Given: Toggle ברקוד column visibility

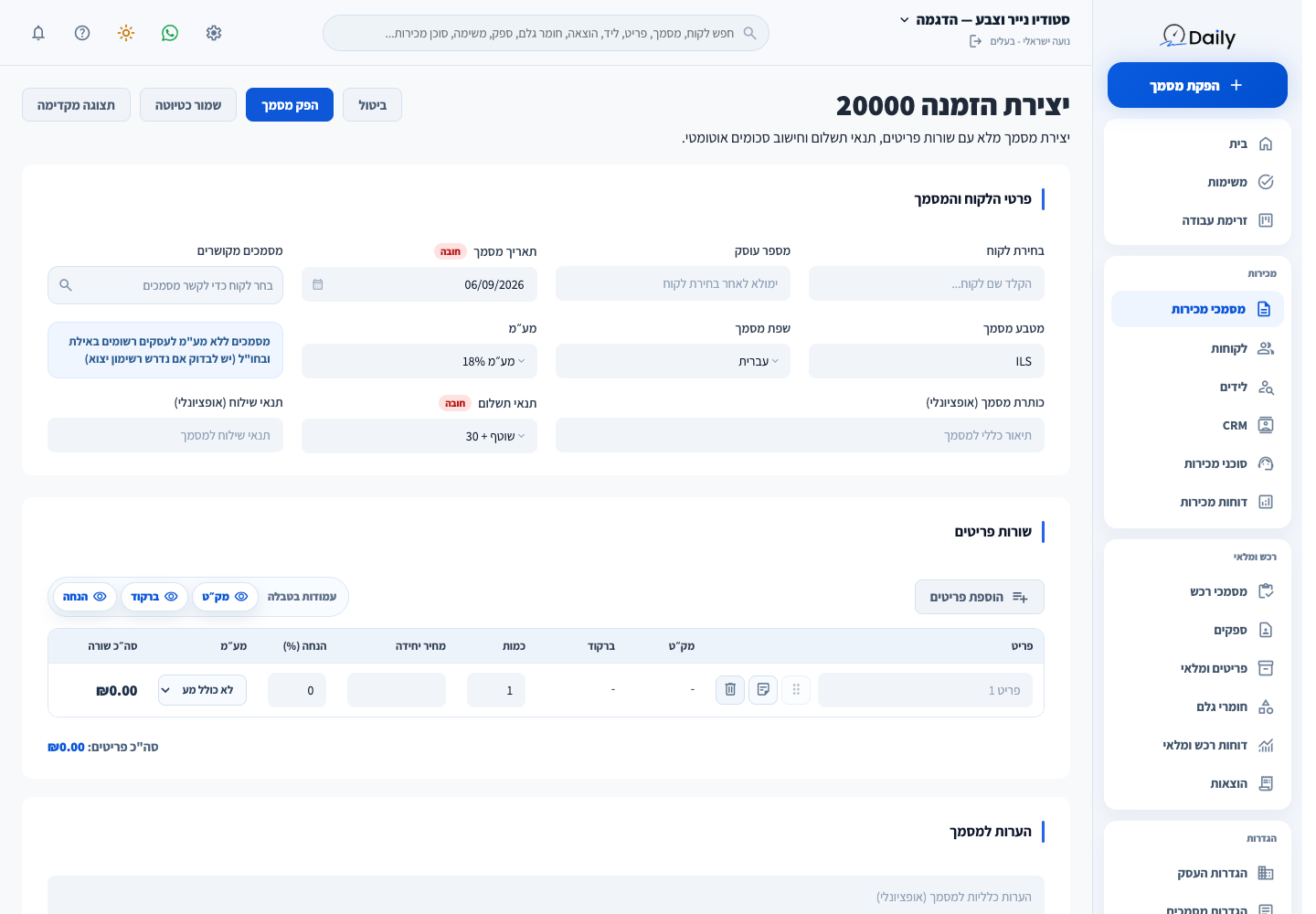Looking at the screenshot, I should (154, 597).
